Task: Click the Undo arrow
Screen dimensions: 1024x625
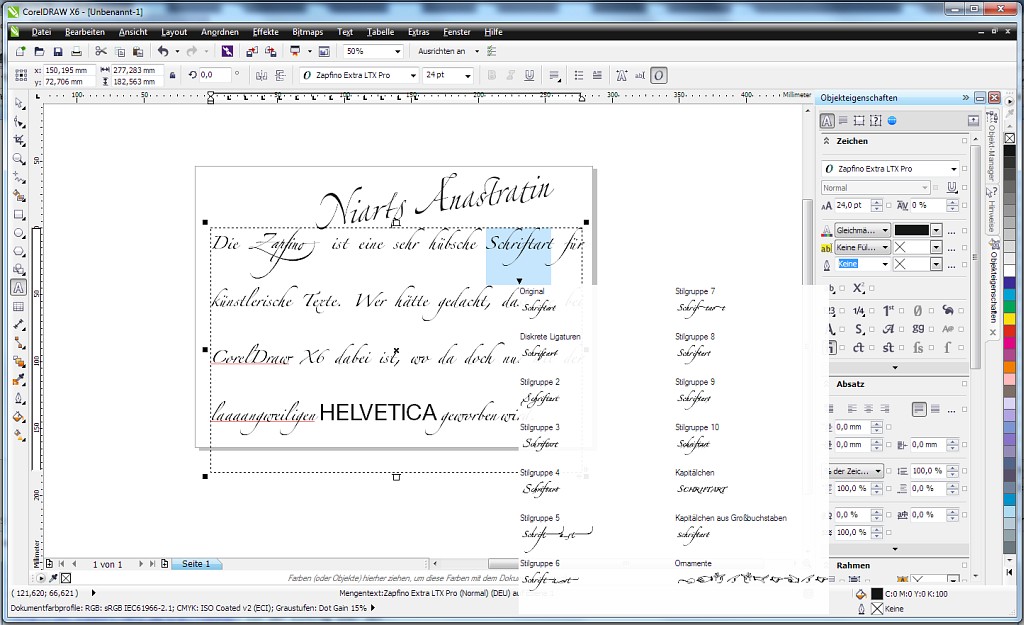Action: click(x=163, y=51)
